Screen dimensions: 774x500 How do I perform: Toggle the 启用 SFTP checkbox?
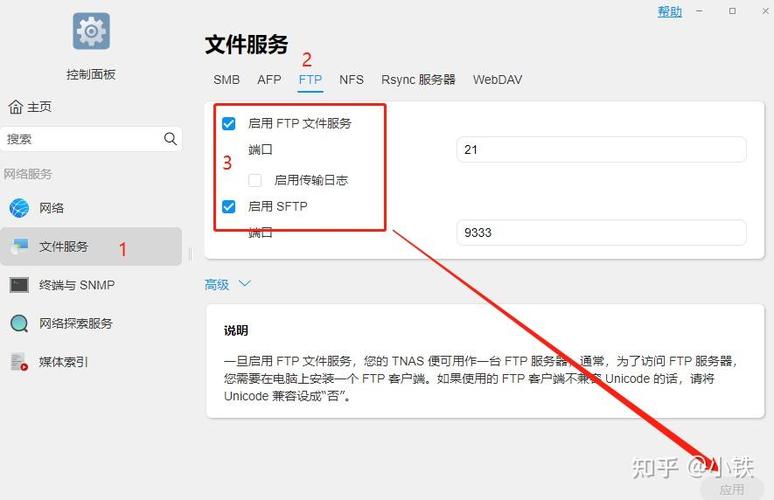point(229,206)
